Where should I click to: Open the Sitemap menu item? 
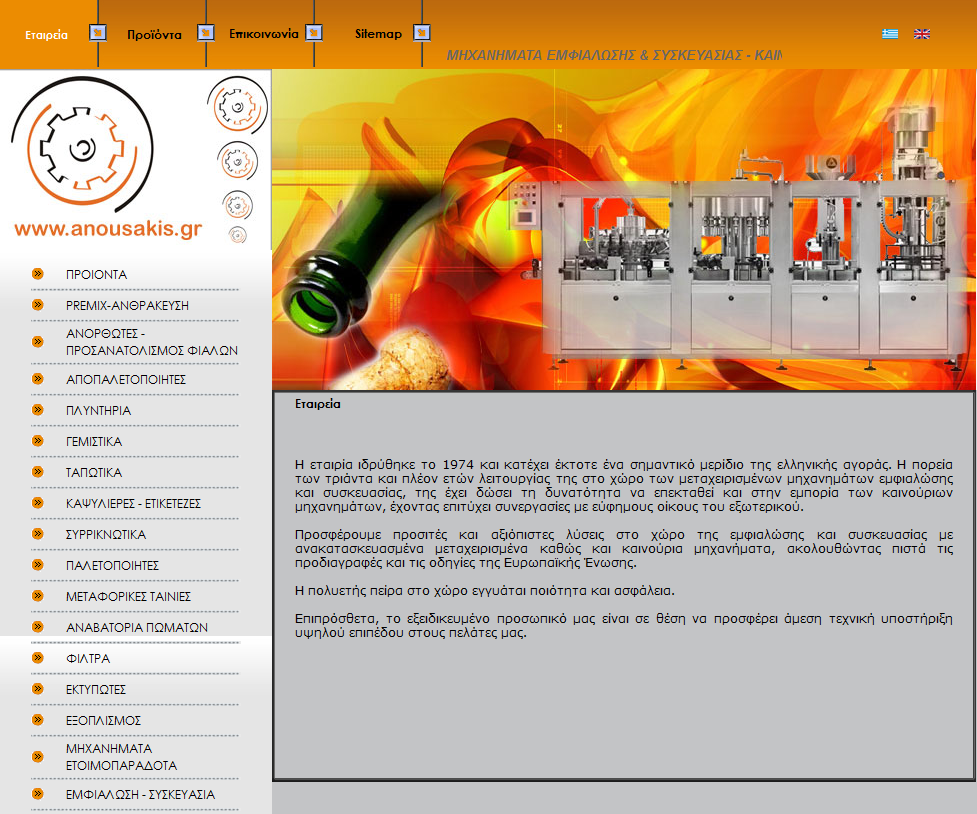pos(378,34)
